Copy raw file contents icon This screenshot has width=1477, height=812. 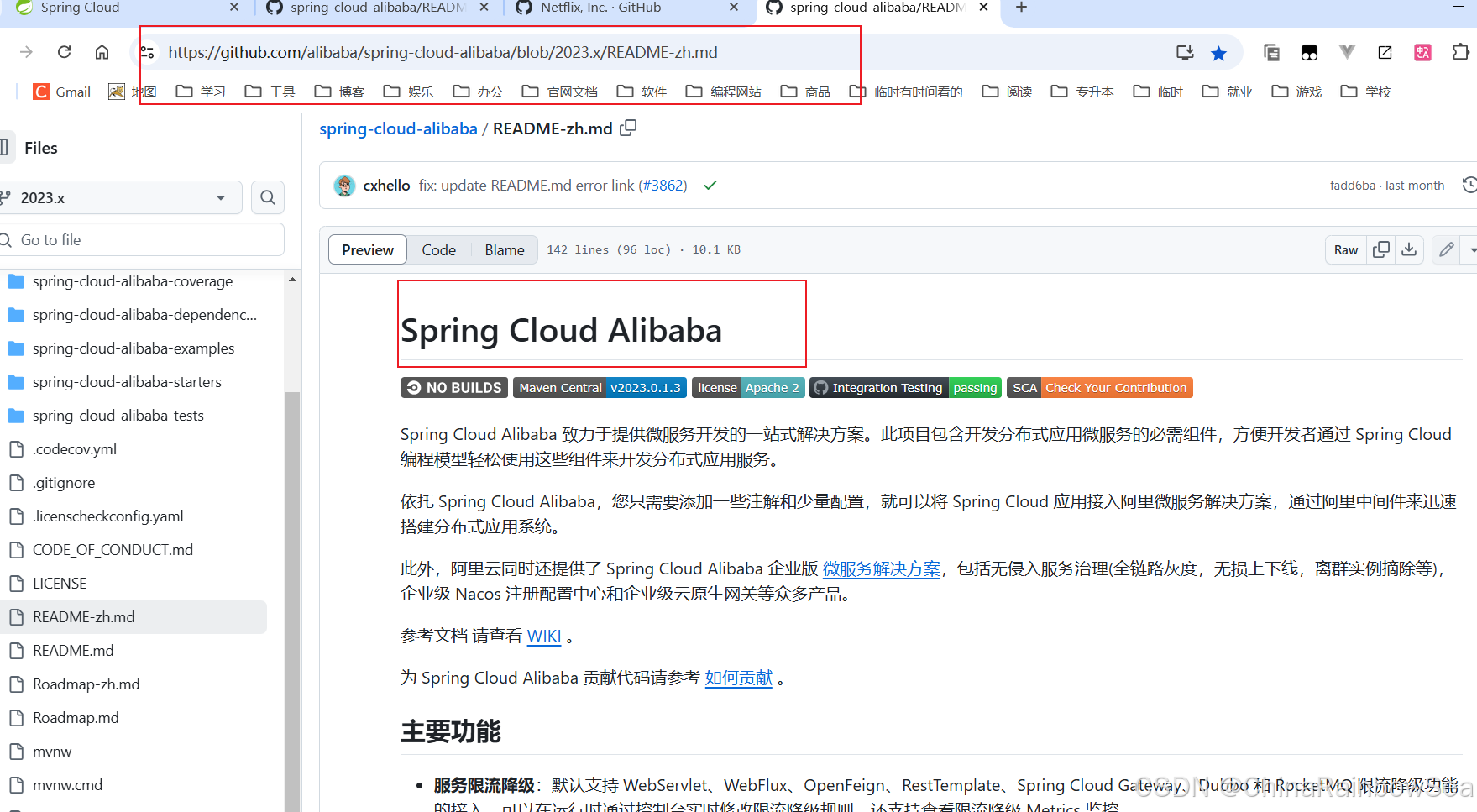1380,249
